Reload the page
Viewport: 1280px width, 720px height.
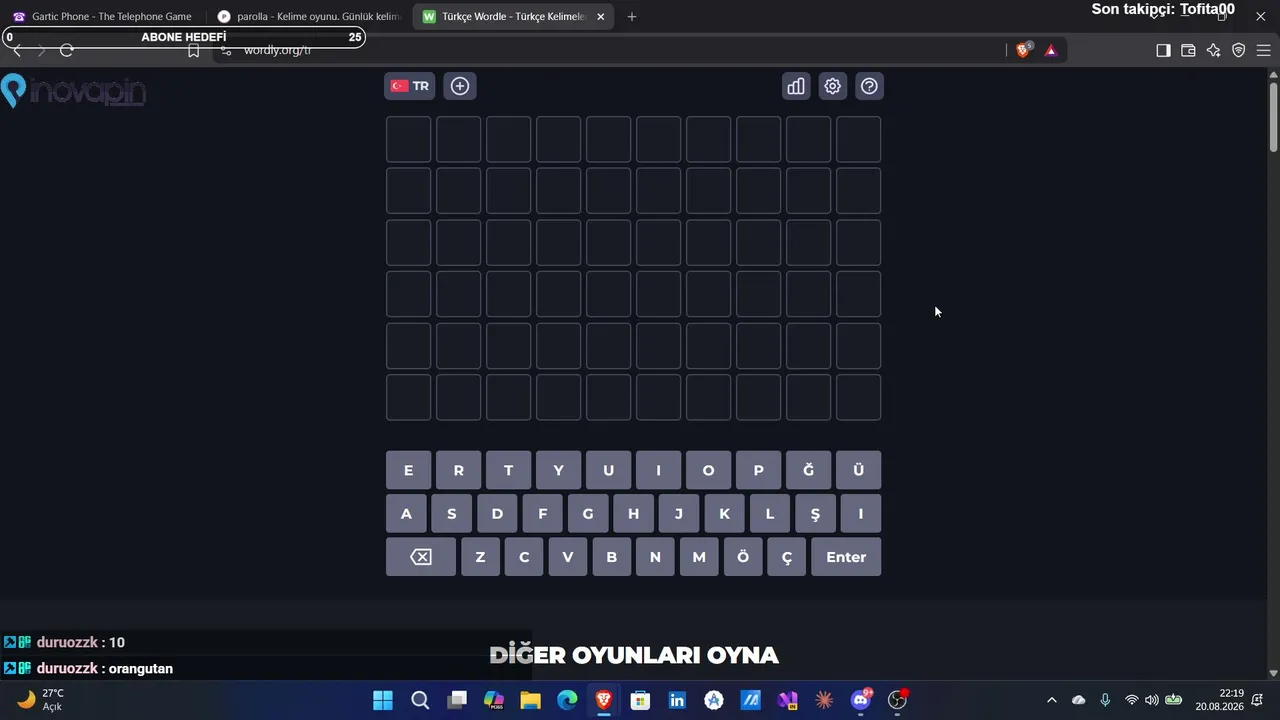point(67,50)
